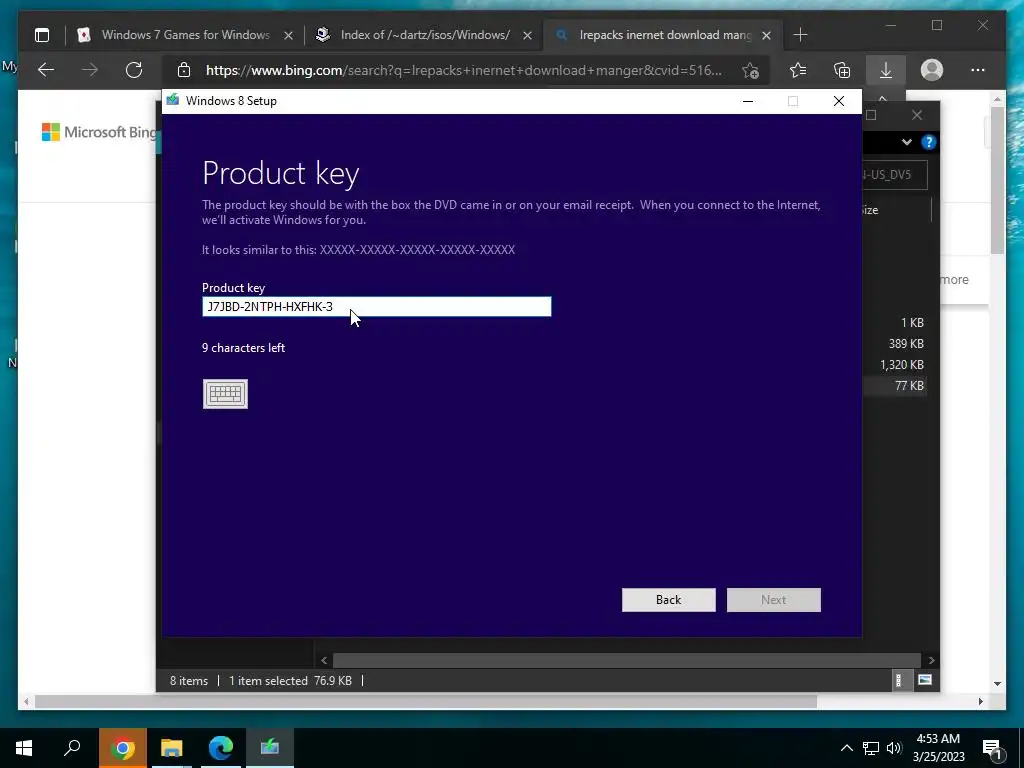Open Edge Downloads panel

[x=886, y=70]
